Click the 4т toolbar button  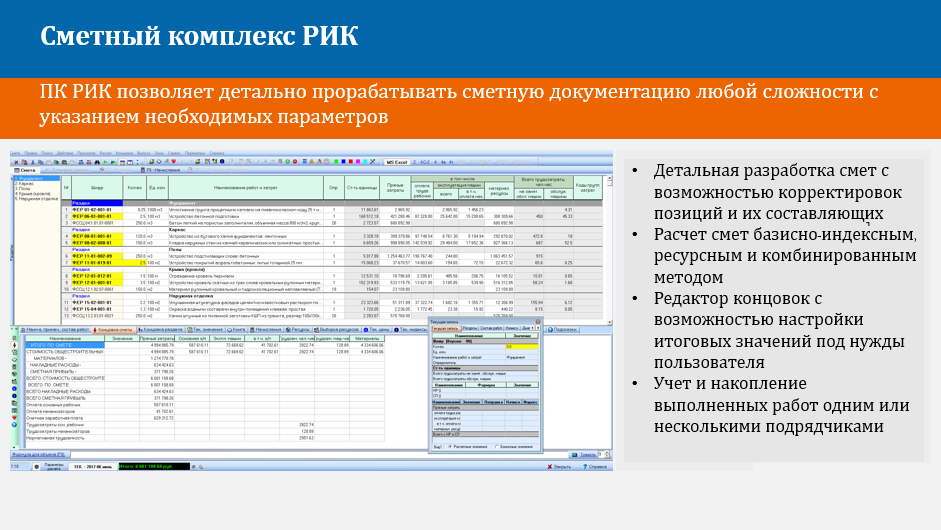pos(451,162)
